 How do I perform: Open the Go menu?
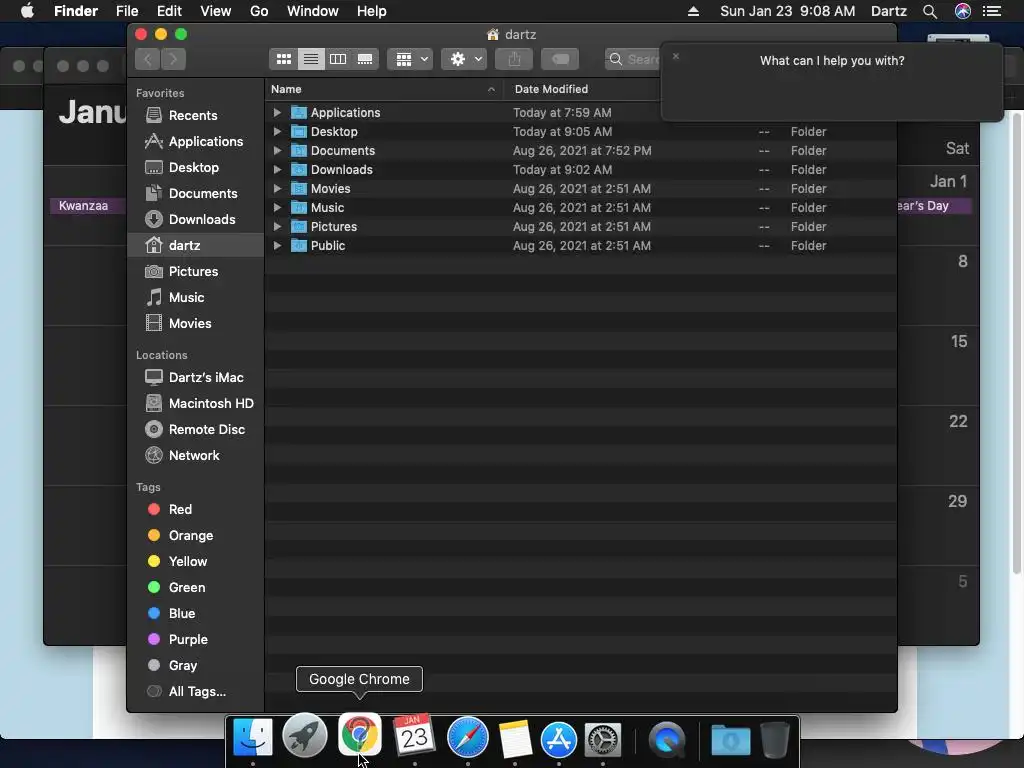pyautogui.click(x=259, y=11)
